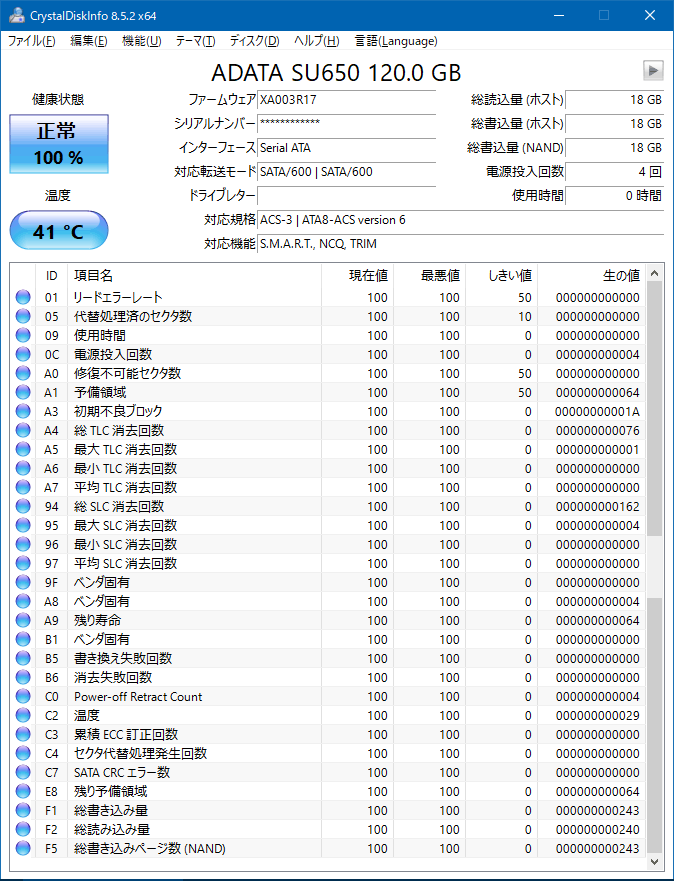Image resolution: width=674 pixels, height=881 pixels.
Task: Click the ADATA SU650 120.0 GB title
Action: (x=336, y=72)
